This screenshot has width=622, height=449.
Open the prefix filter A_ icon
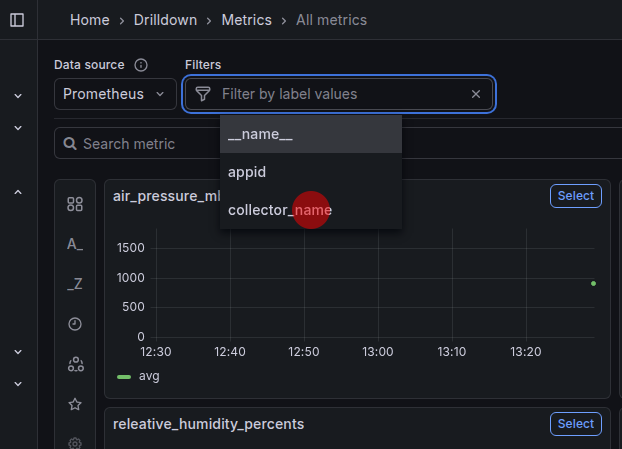coord(75,244)
